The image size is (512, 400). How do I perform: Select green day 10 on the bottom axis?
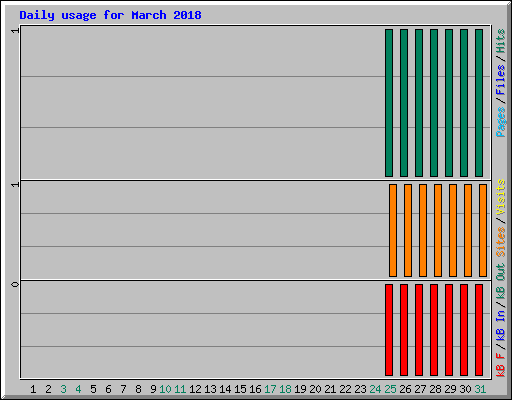click(165, 389)
